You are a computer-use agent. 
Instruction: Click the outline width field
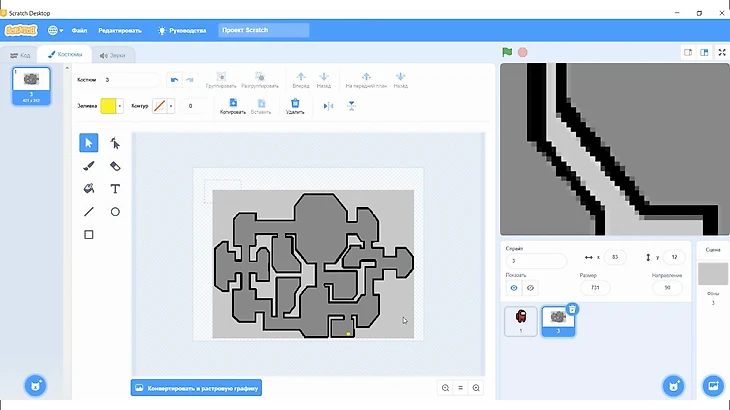(195, 106)
